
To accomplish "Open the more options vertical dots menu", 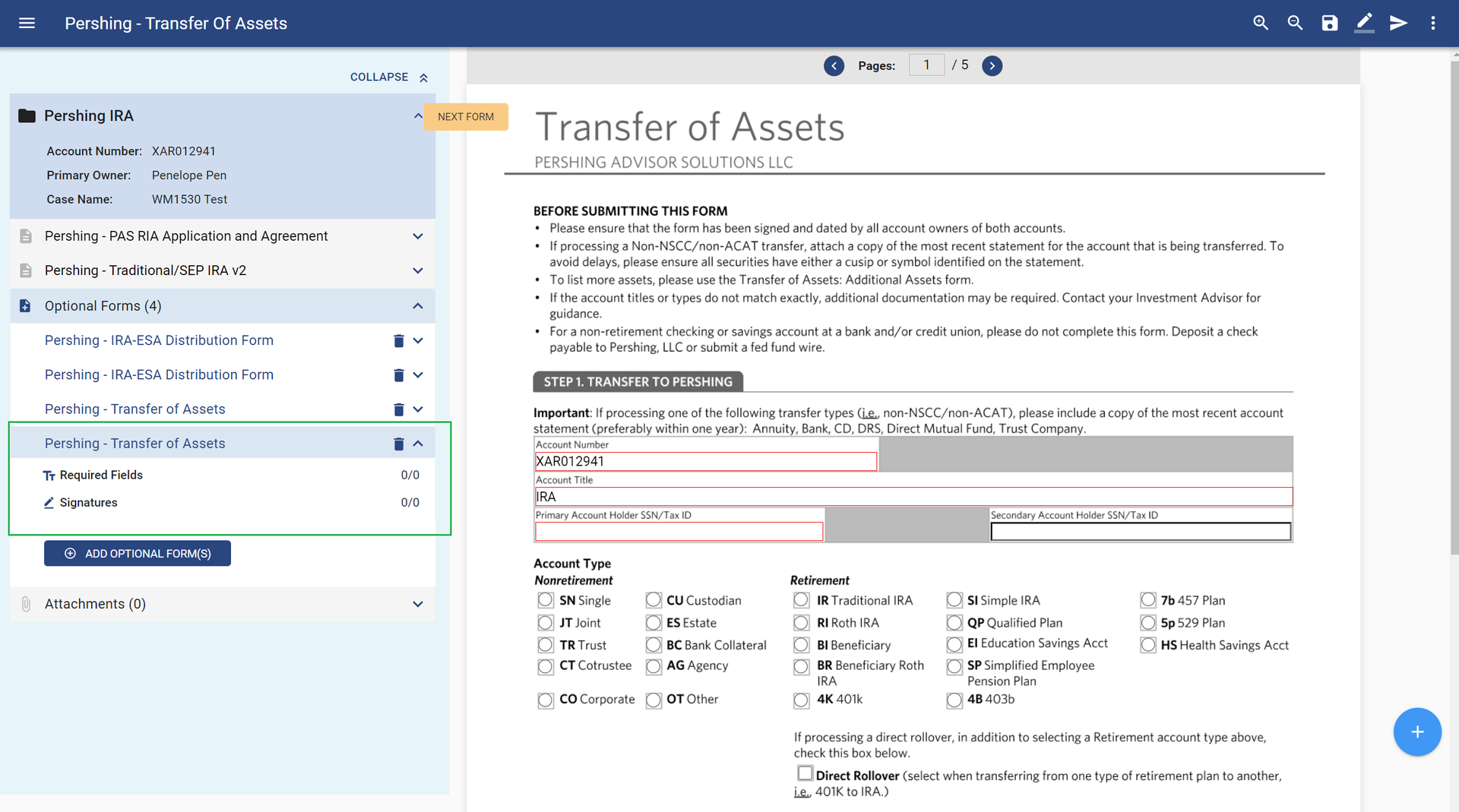I will point(1433,23).
